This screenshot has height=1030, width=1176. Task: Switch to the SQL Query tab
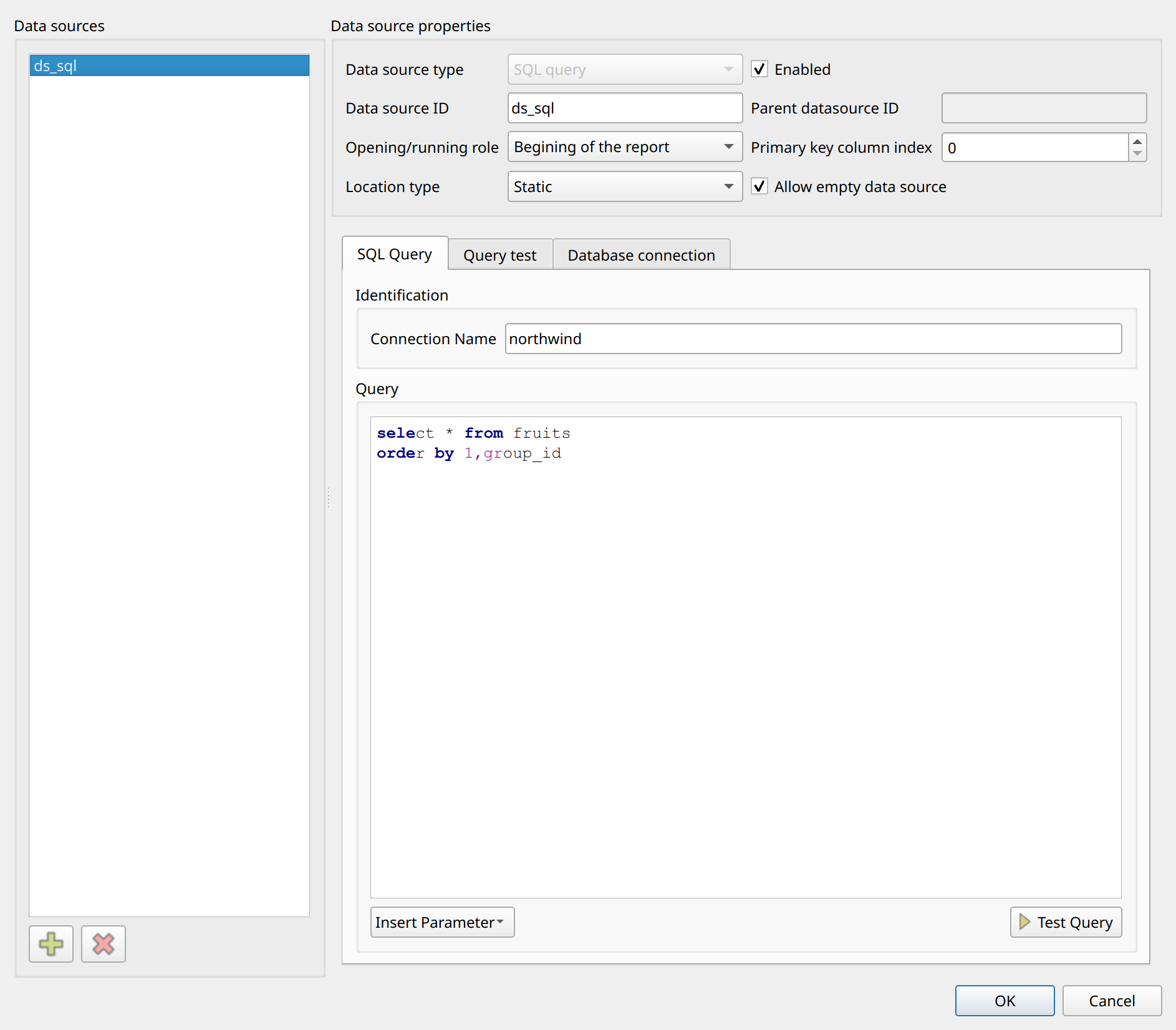point(395,254)
